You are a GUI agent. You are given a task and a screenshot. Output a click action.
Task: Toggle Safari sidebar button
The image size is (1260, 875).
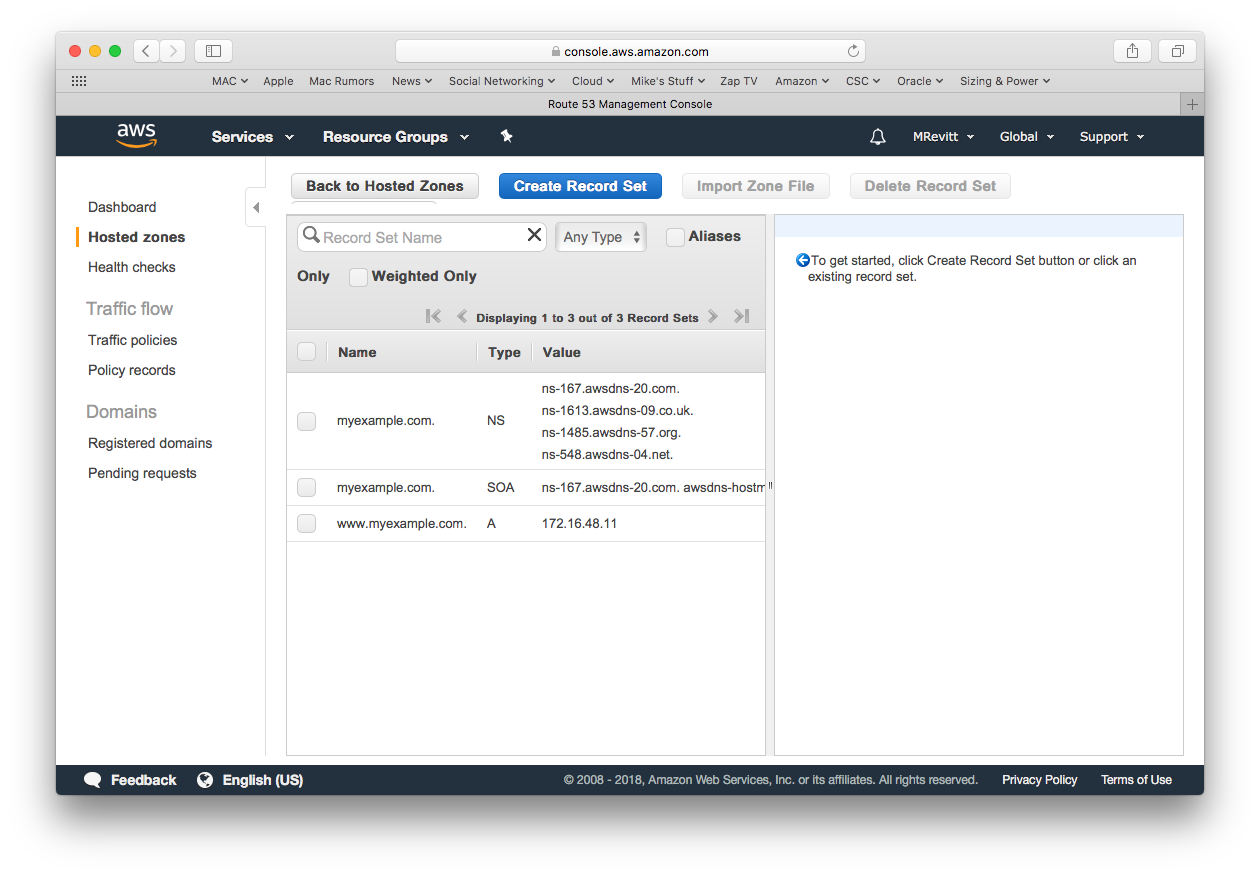pos(213,51)
